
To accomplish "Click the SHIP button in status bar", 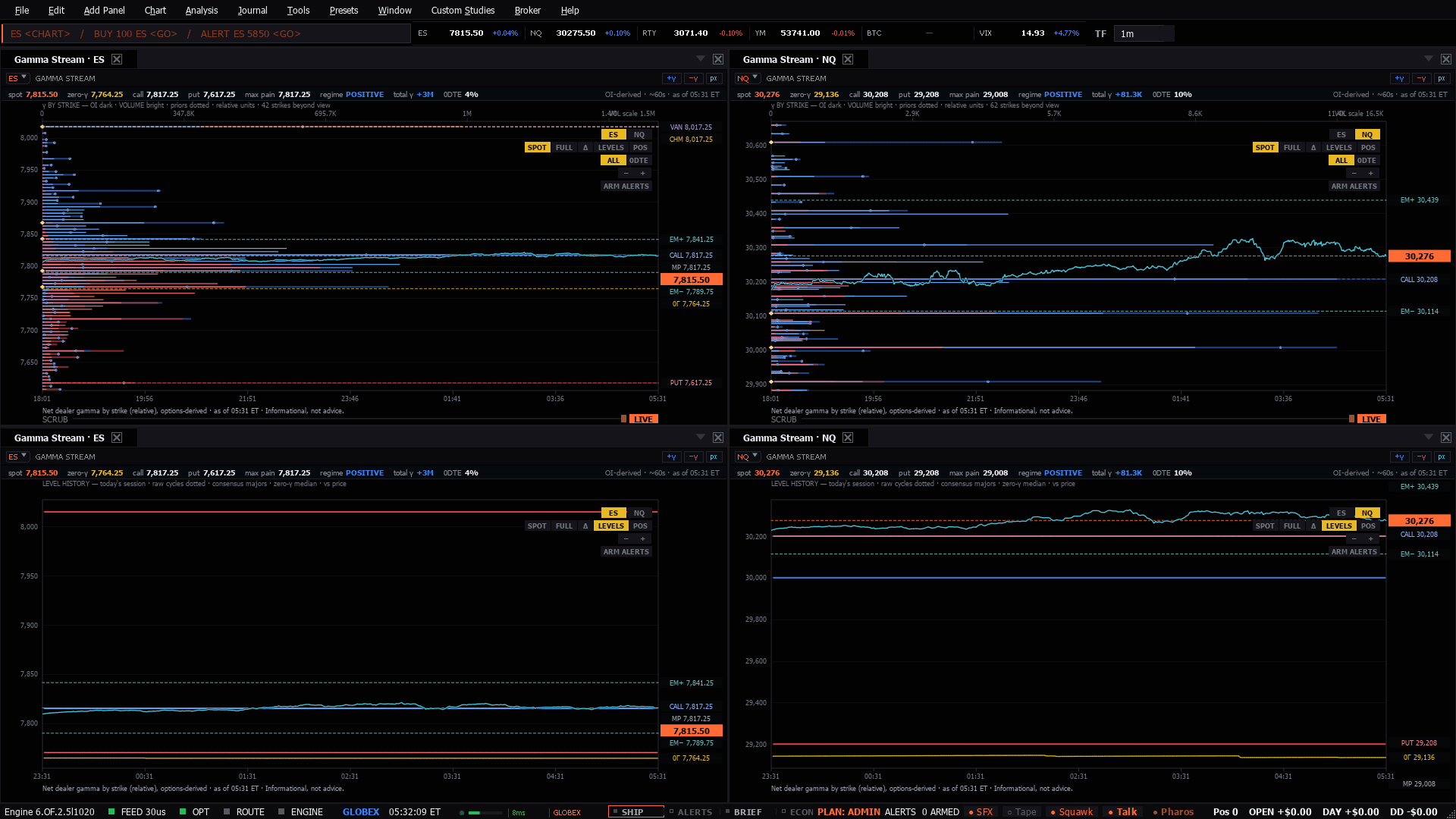I will click(635, 812).
